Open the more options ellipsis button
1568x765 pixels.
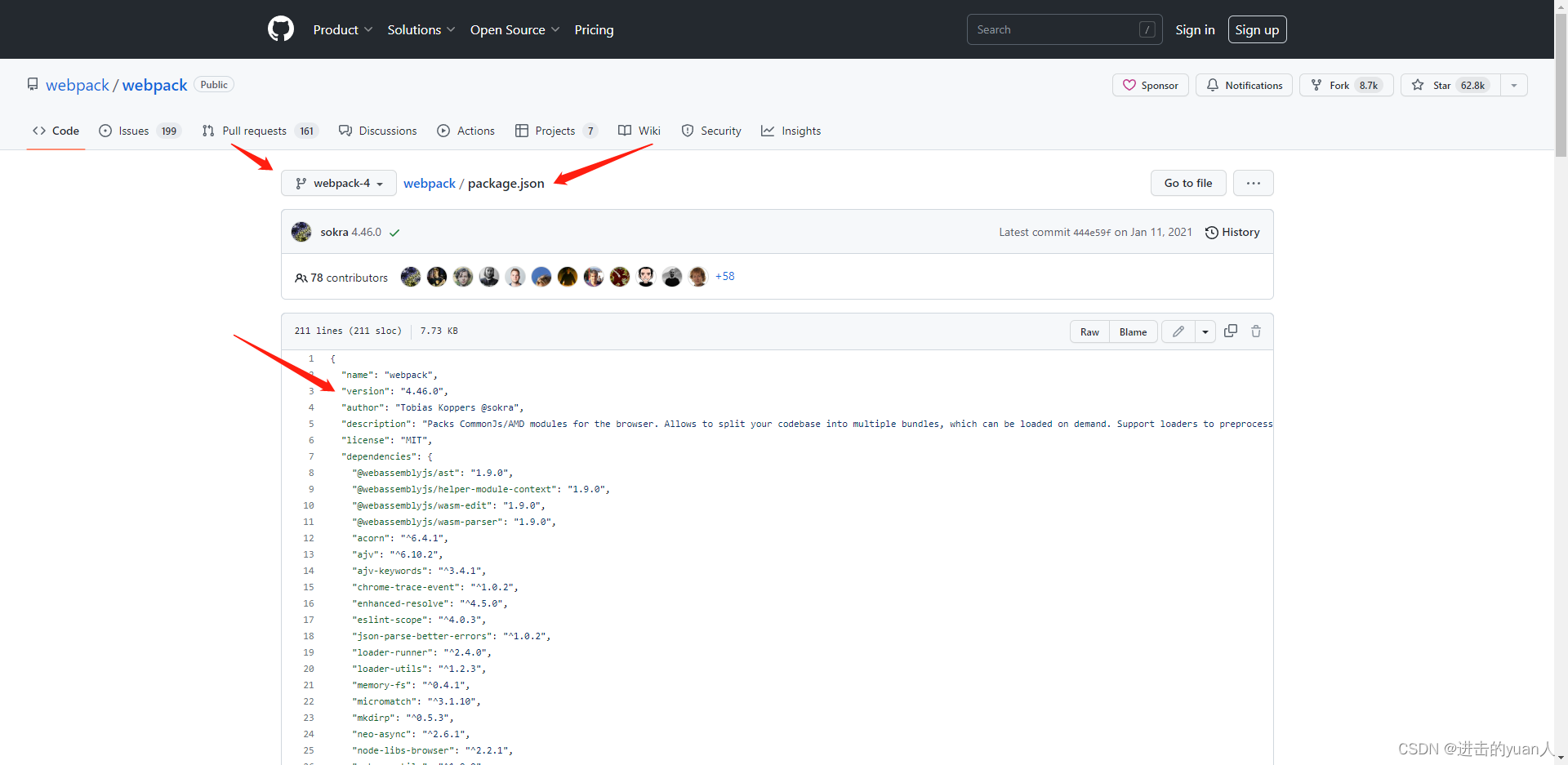(x=1254, y=183)
